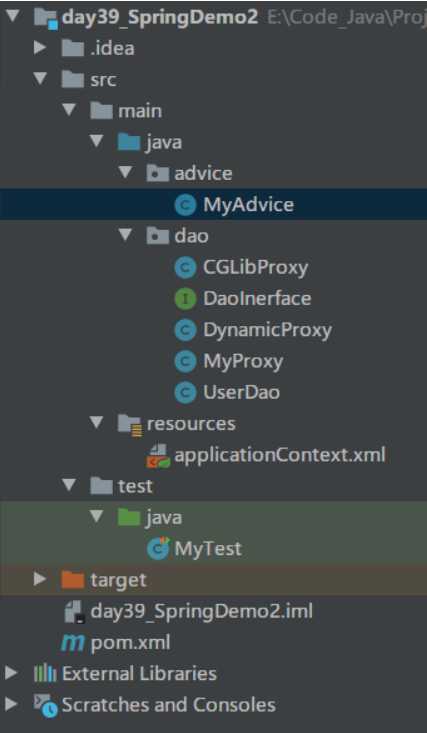The width and height of the screenshot is (427, 733).
Task: Expand the External Libraries node
Action: pos(11,674)
